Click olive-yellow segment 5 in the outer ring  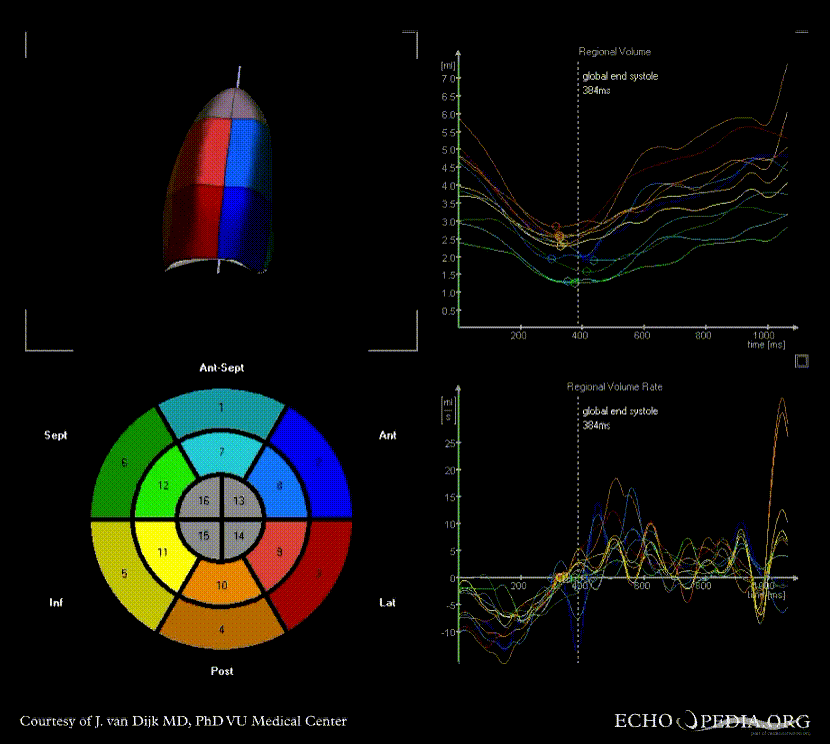click(122, 575)
